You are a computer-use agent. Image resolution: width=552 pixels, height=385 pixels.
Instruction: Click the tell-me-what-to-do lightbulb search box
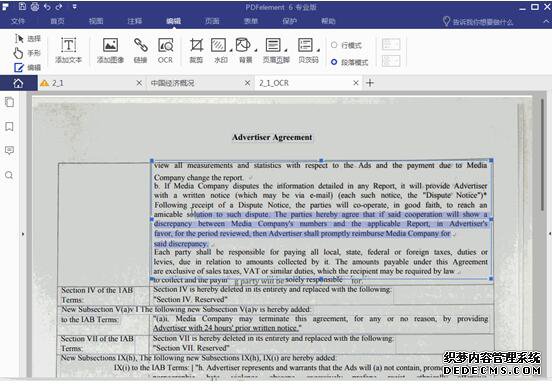[478, 22]
